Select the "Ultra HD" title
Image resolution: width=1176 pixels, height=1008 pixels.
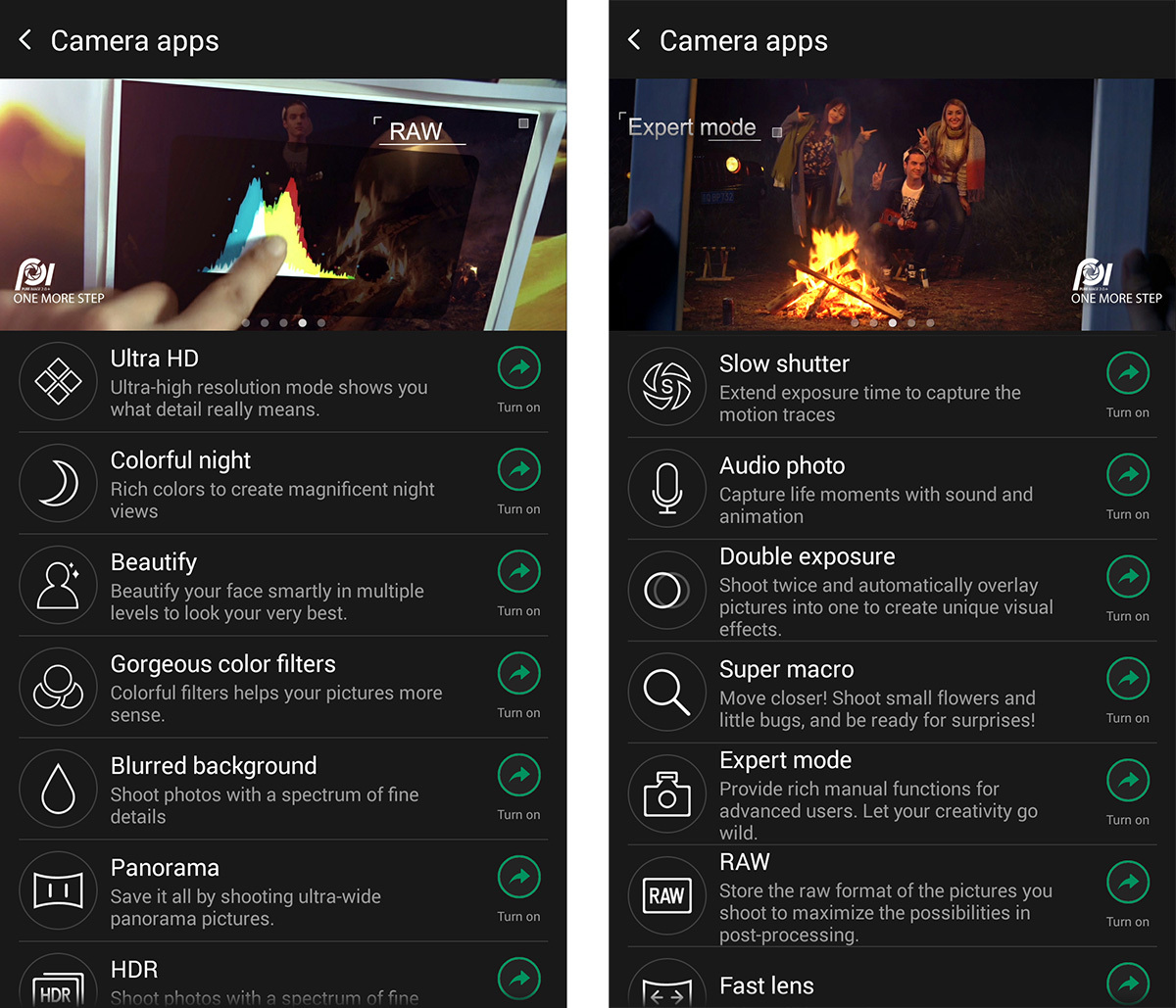155,359
